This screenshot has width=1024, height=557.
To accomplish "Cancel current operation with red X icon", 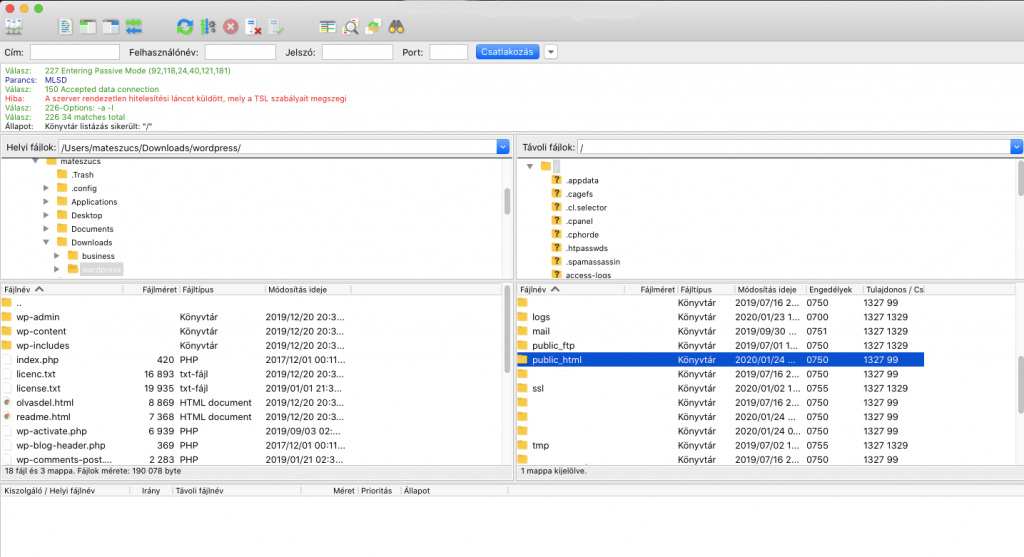I will pyautogui.click(x=231, y=27).
